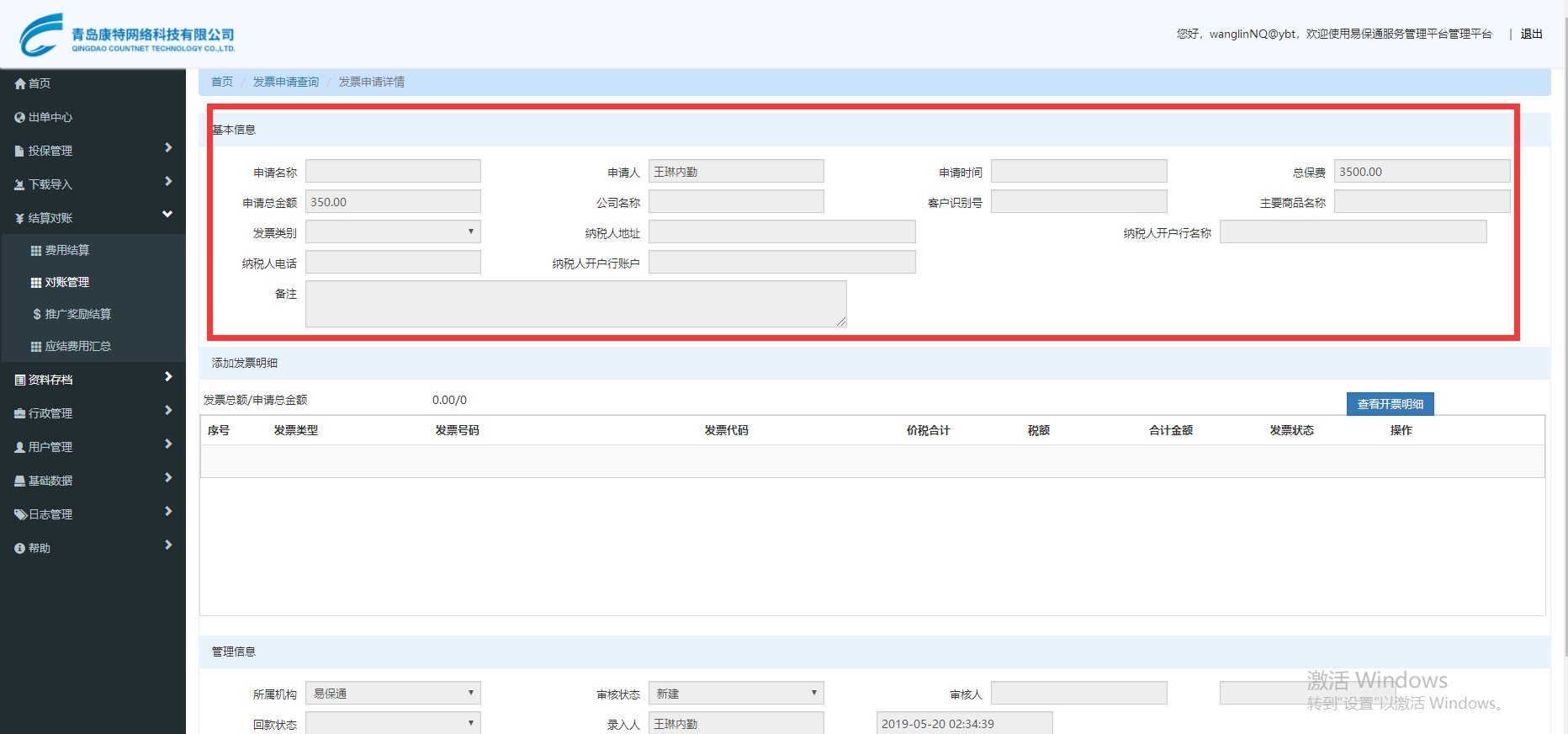
Task: Open the 审核状态 dropdown showing 新建
Action: point(736,693)
